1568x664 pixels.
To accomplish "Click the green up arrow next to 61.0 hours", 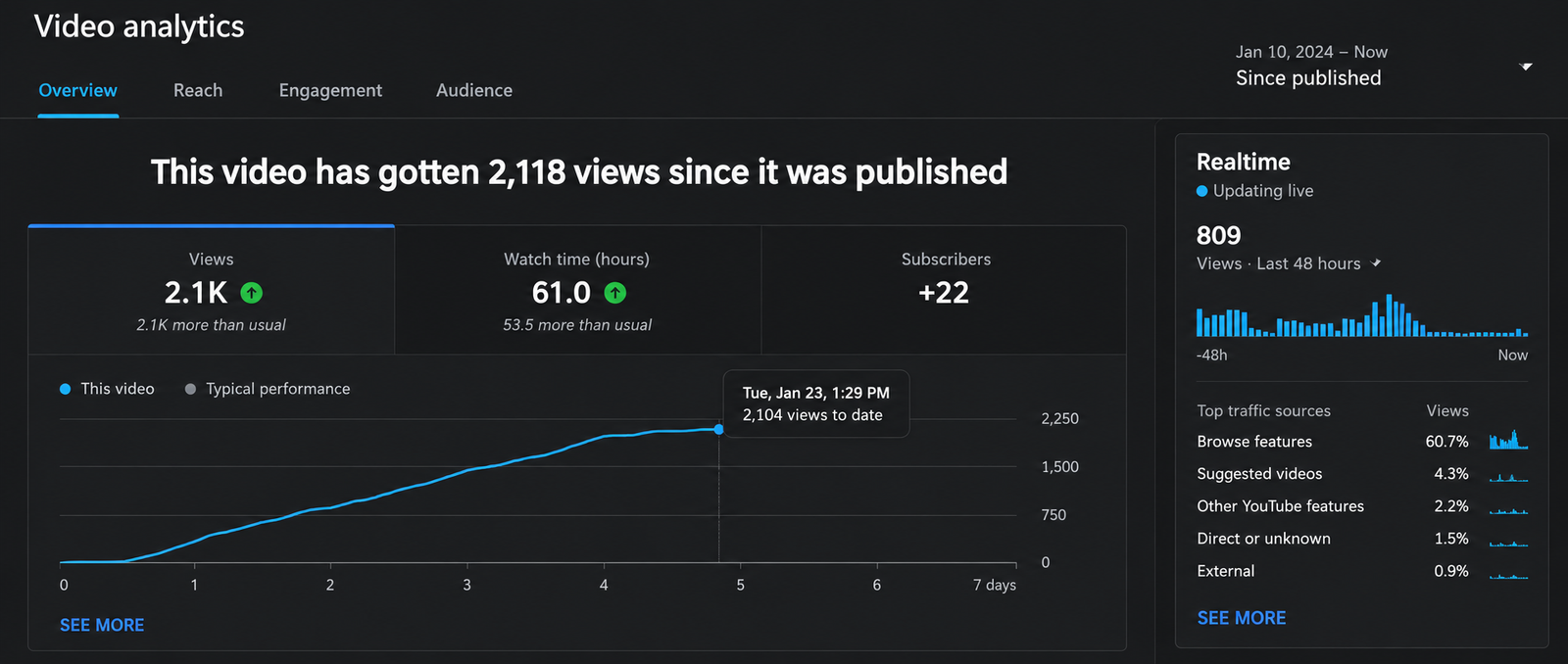I will click(615, 293).
